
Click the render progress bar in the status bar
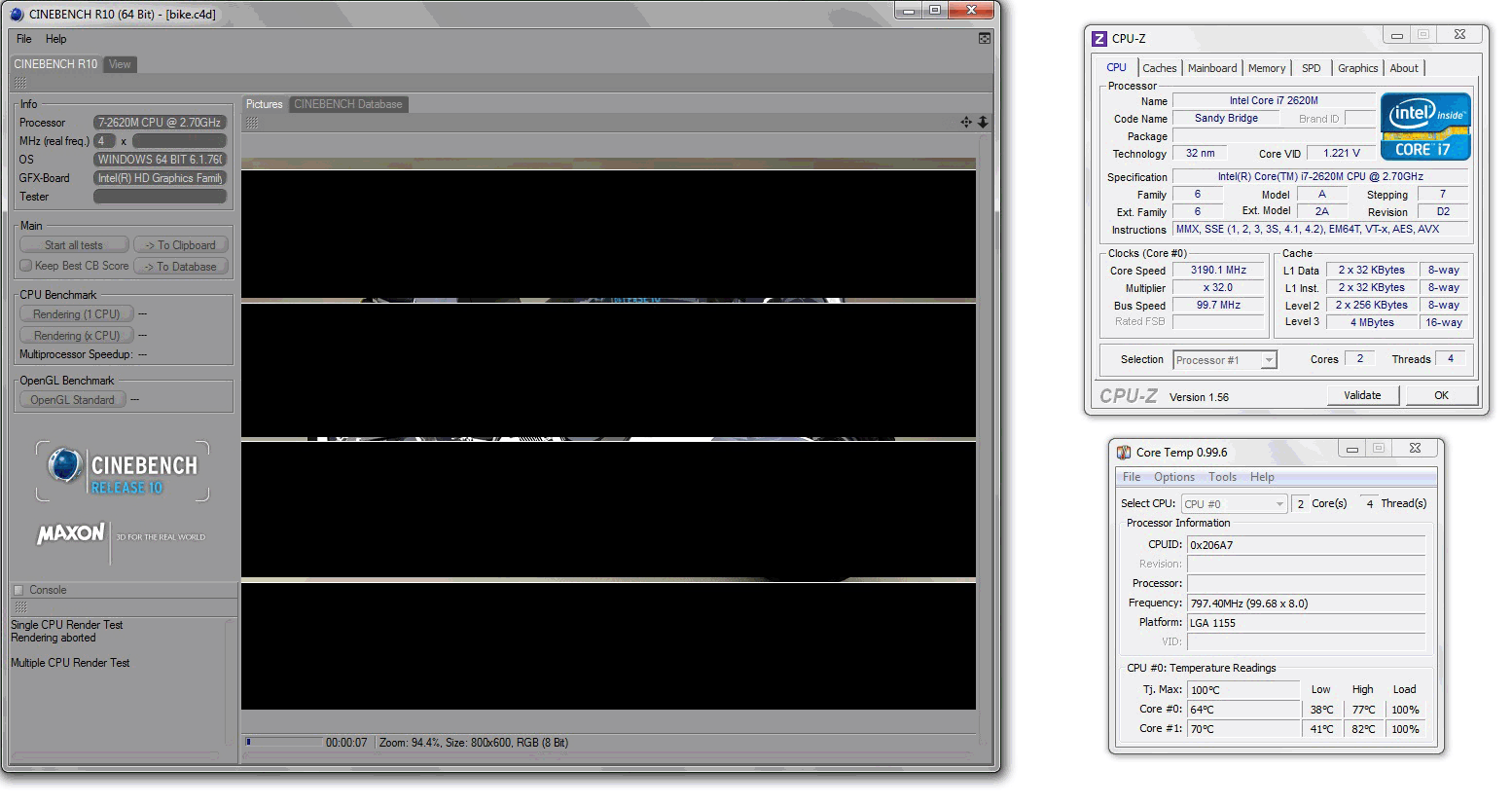click(x=282, y=742)
